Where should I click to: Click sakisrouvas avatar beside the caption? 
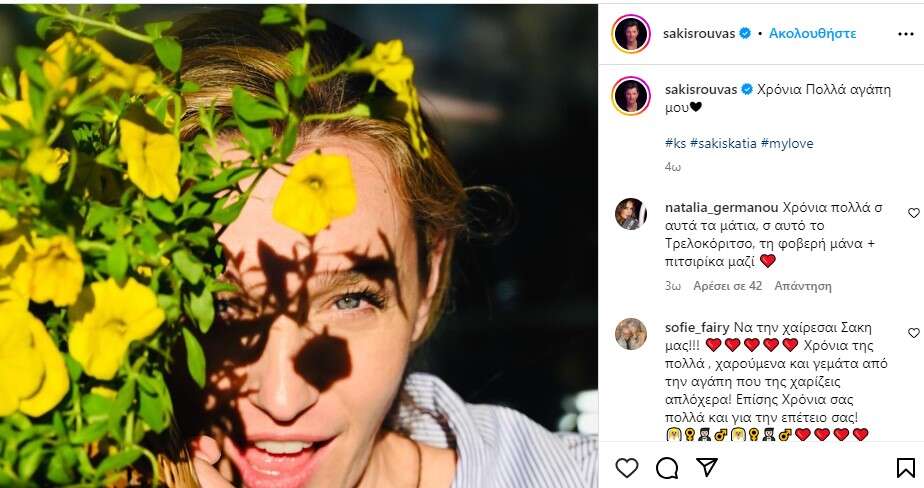tap(631, 95)
